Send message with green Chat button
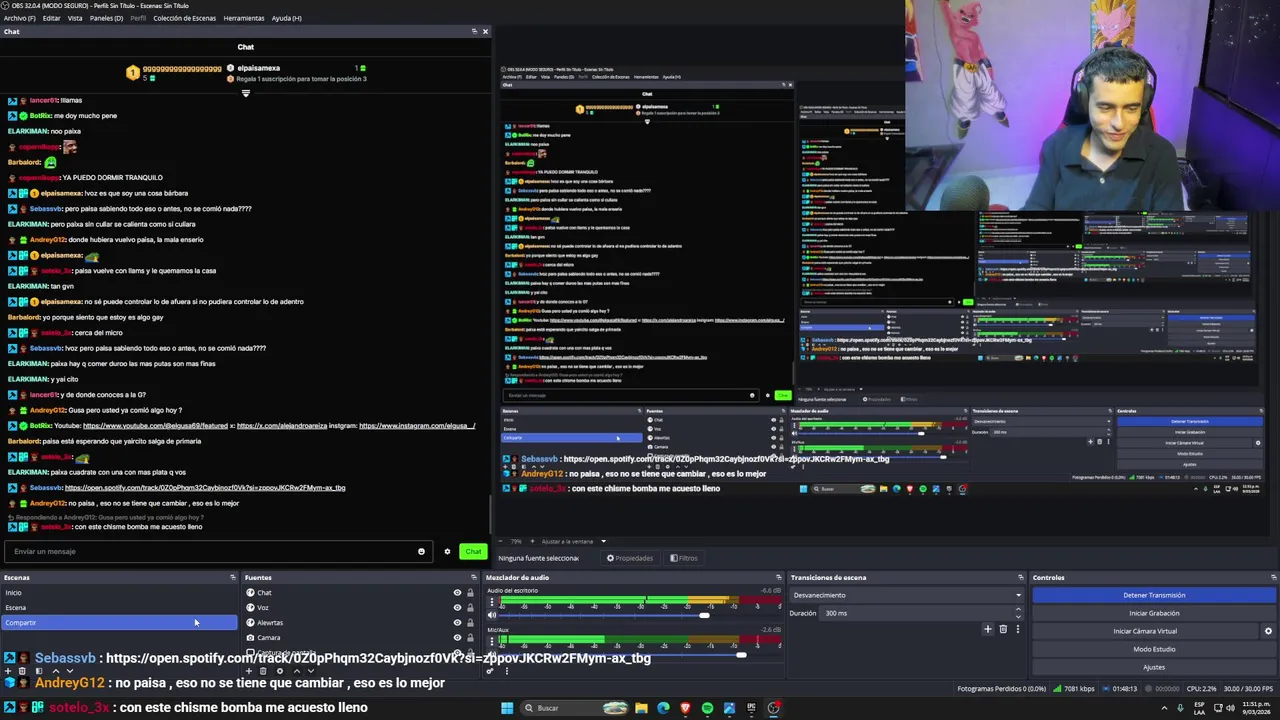The height and width of the screenshot is (720, 1280). pyautogui.click(x=473, y=551)
